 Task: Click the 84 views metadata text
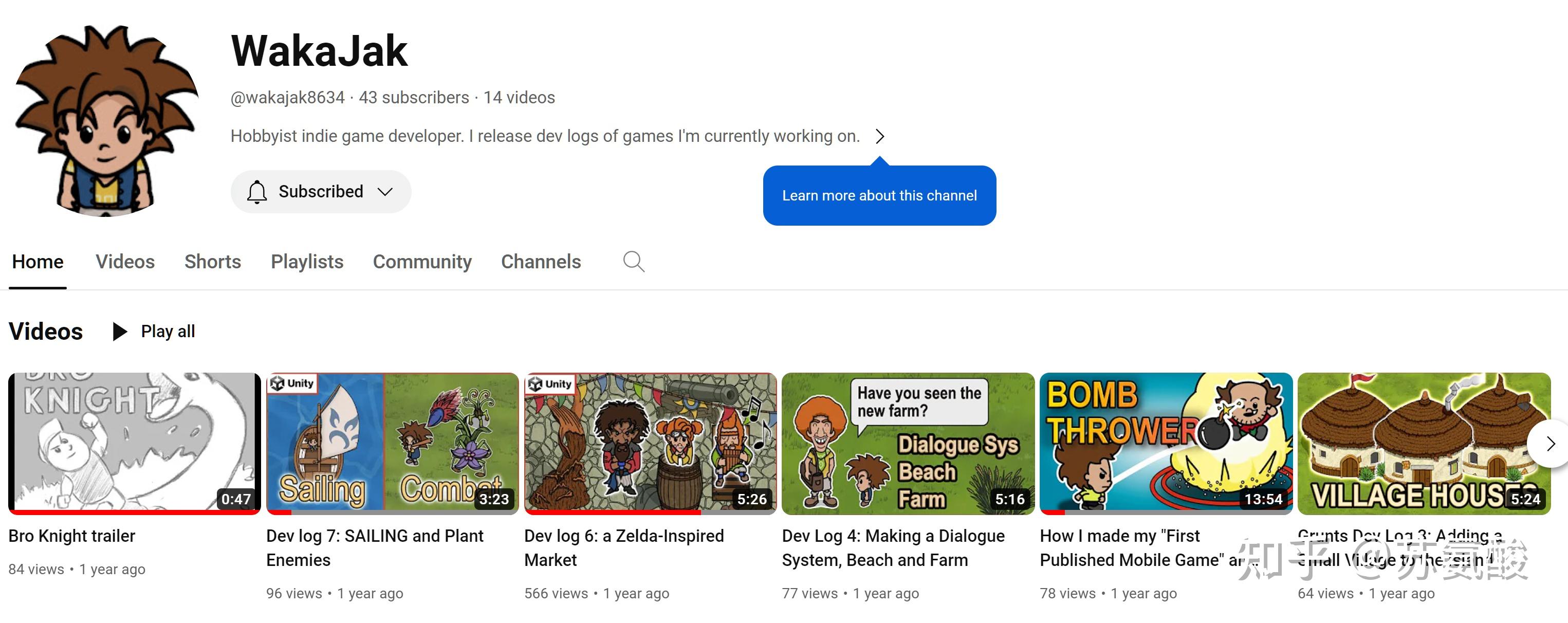tap(36, 570)
